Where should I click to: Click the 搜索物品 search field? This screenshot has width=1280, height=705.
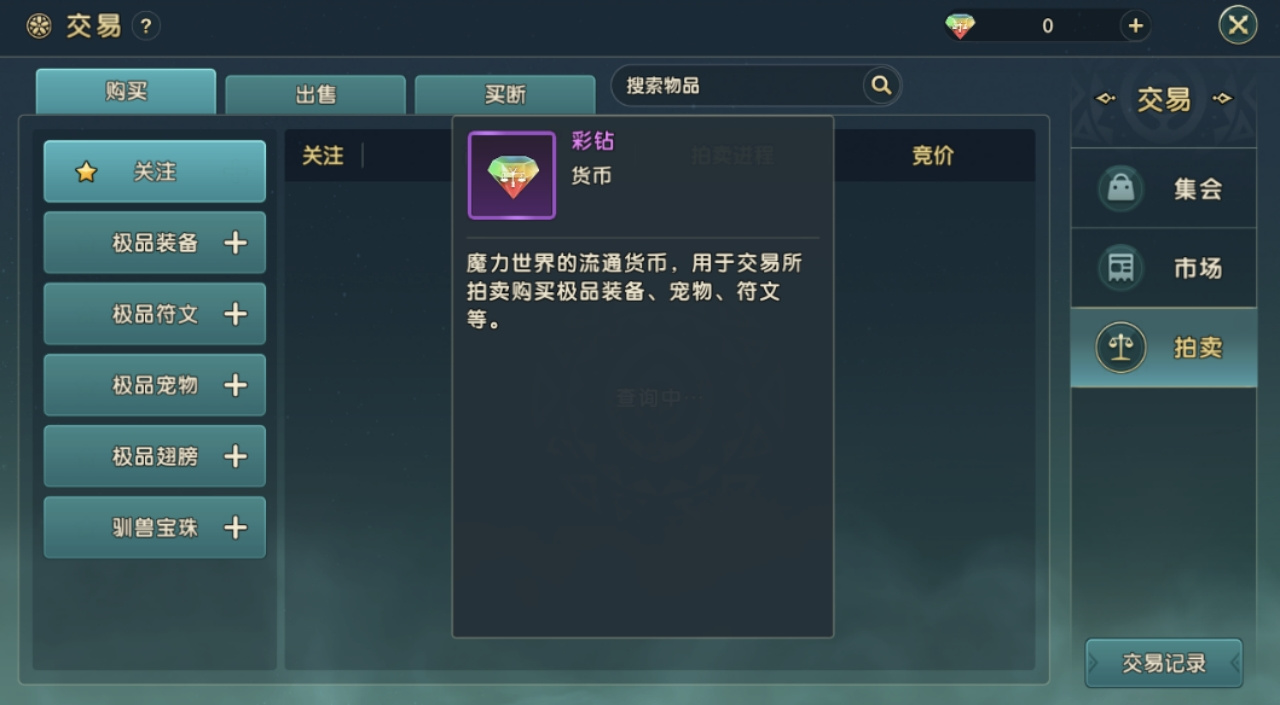coord(738,86)
